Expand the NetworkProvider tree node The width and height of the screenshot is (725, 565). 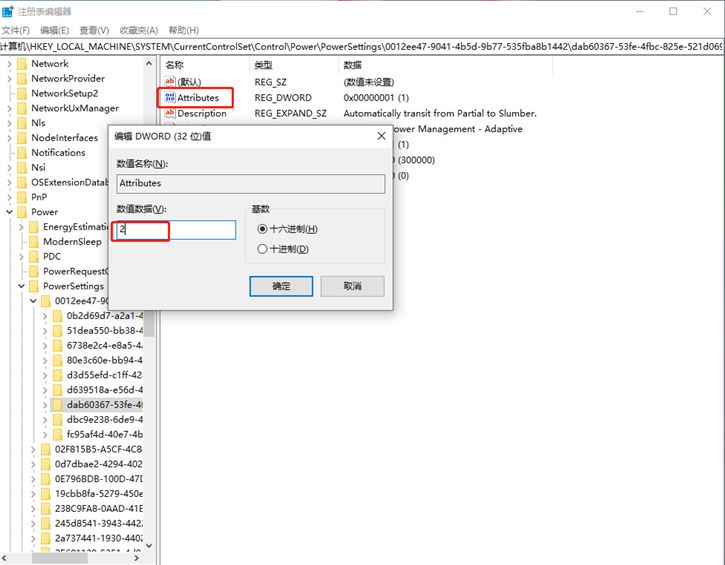[8, 78]
